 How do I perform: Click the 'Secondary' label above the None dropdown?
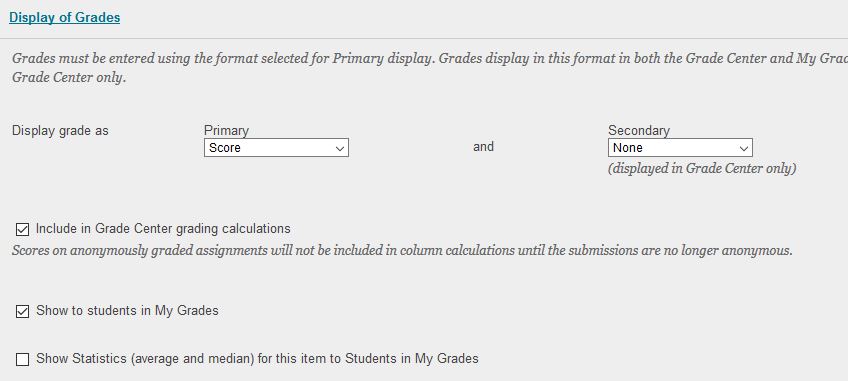(x=639, y=130)
